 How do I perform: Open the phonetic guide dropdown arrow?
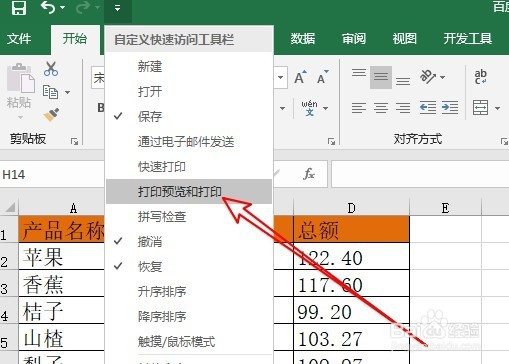(x=326, y=108)
